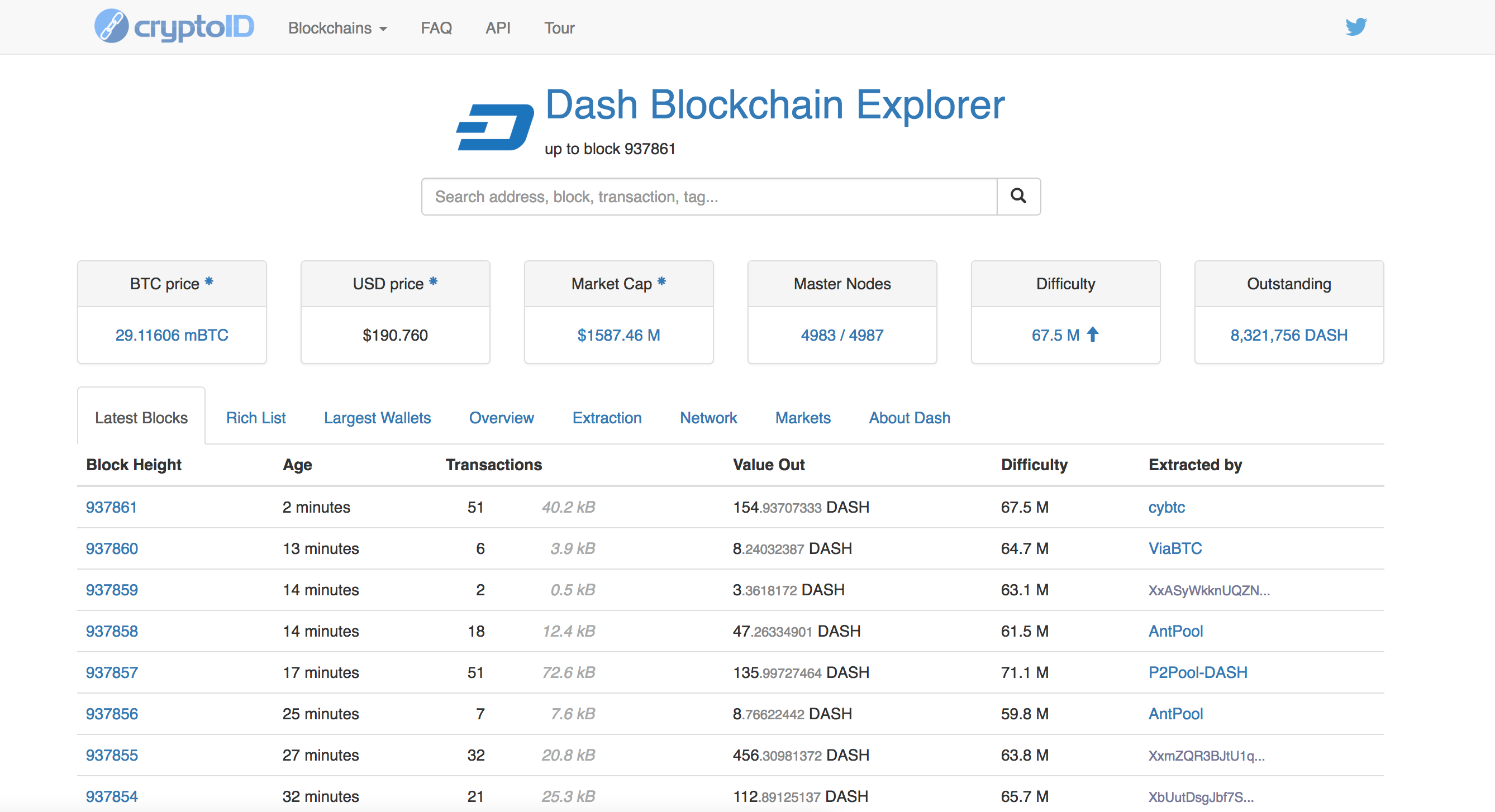The height and width of the screenshot is (812, 1495).
Task: Open AntPool link in block 937858 row
Action: click(1176, 631)
